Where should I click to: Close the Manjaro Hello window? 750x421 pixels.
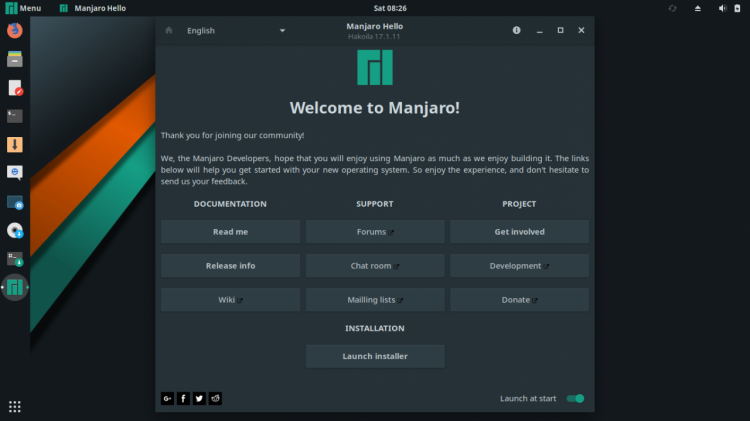pyautogui.click(x=581, y=30)
